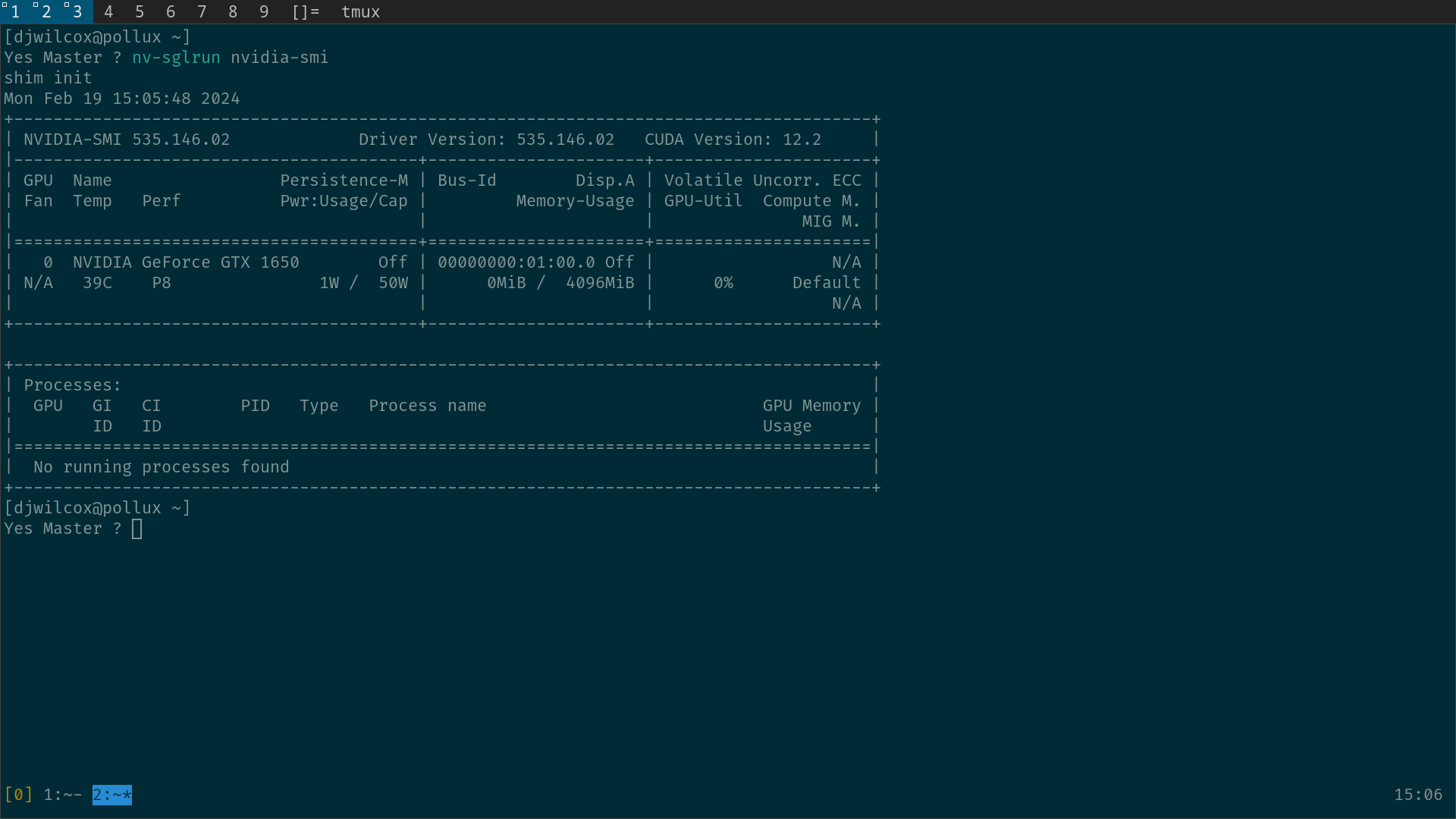
Task: Click the bus ID 00000000:01:00.0
Action: click(516, 262)
